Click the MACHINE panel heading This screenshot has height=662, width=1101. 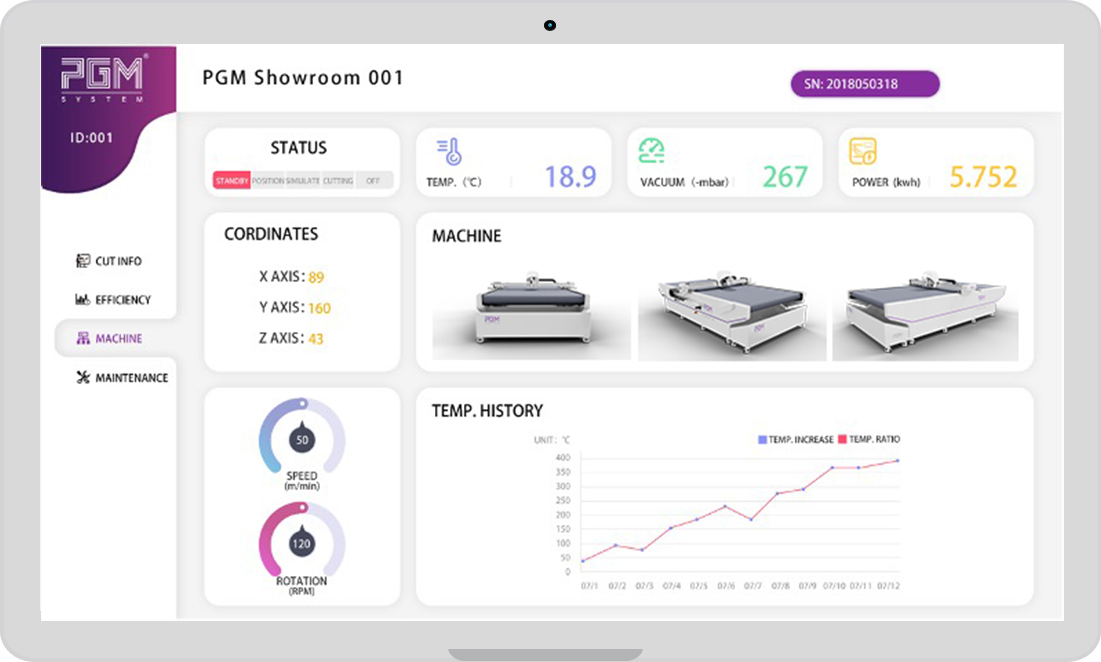[x=466, y=236]
